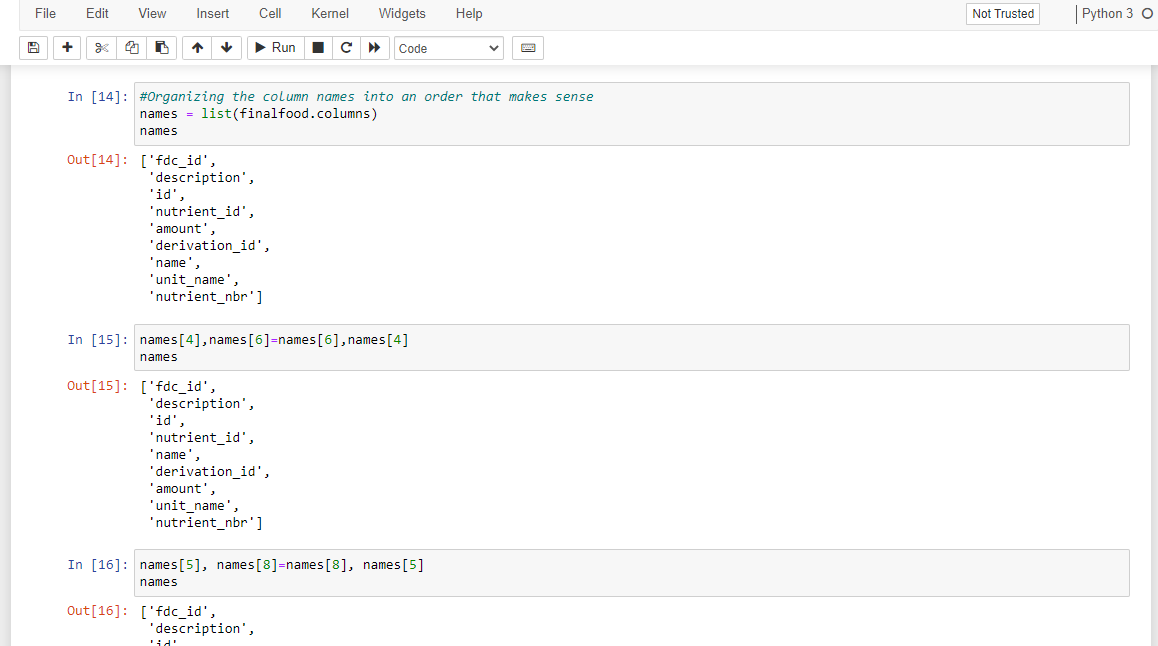Restart kernel and run all cells
1158x646 pixels.
tap(374, 47)
